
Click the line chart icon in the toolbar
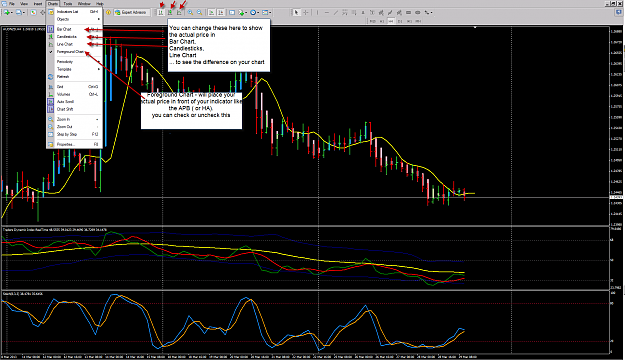[179, 12]
